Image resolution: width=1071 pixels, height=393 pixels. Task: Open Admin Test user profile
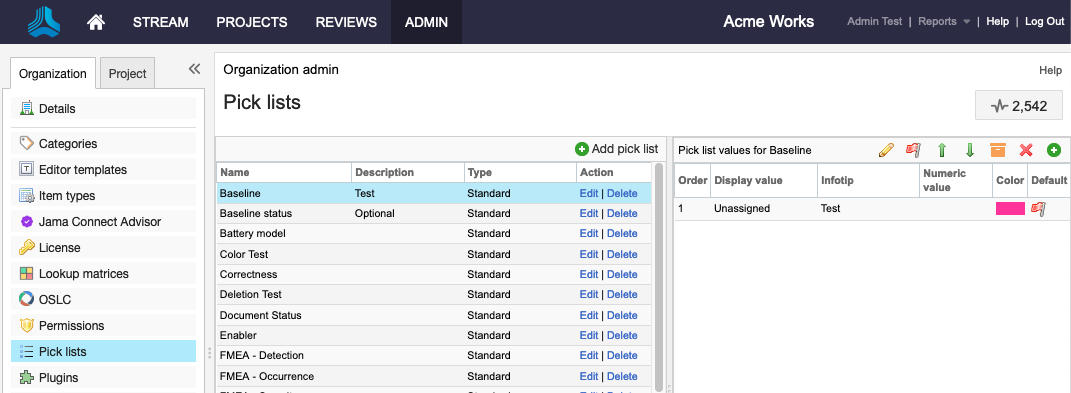874,22
